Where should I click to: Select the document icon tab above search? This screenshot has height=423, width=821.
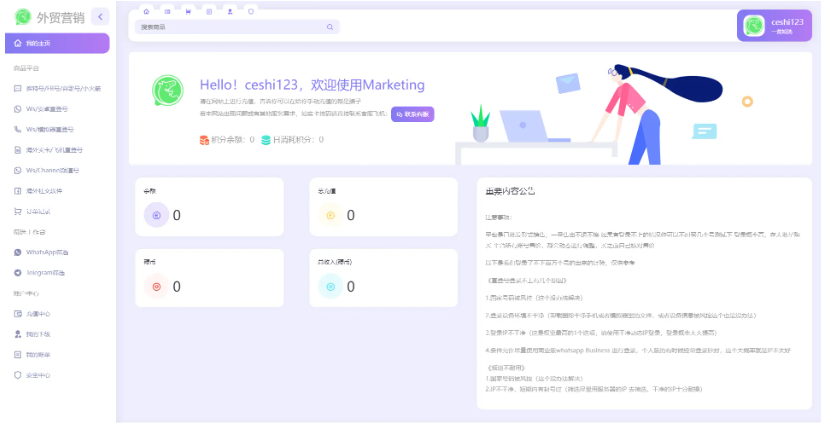point(209,11)
